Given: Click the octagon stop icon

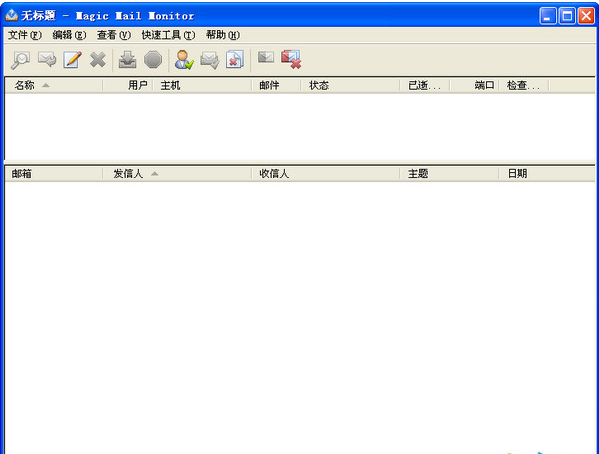Looking at the screenshot, I should point(153,60).
